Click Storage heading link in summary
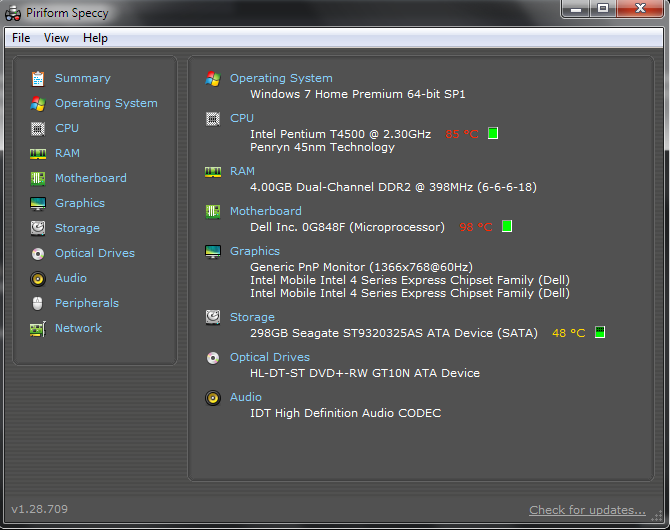 click(253, 317)
